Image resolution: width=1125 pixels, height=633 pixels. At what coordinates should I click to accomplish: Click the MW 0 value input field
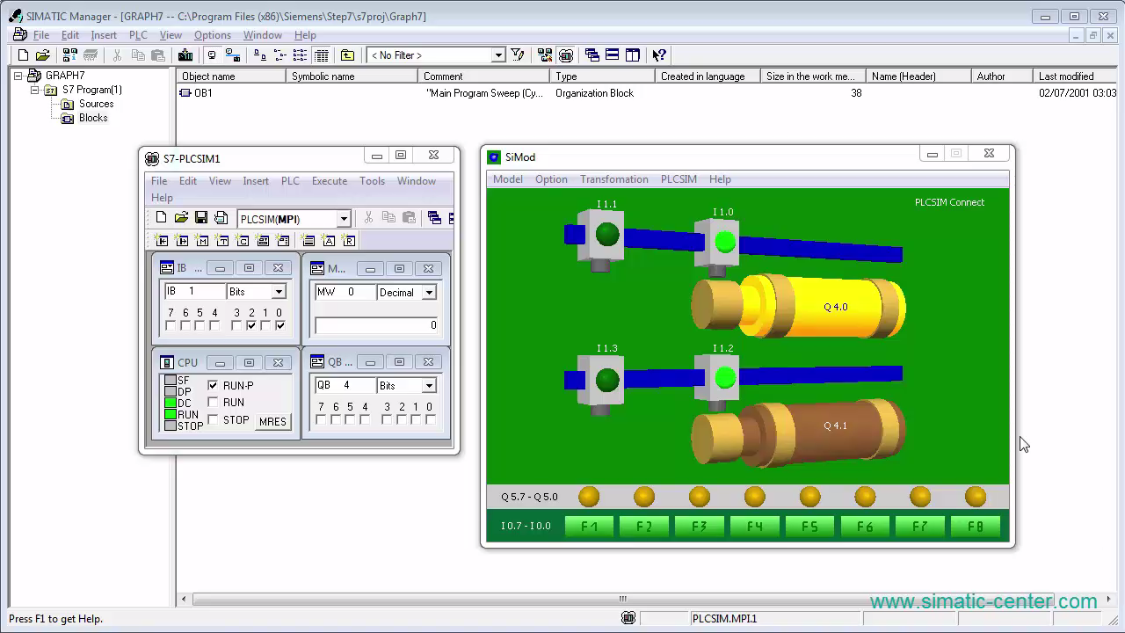[x=377, y=326]
